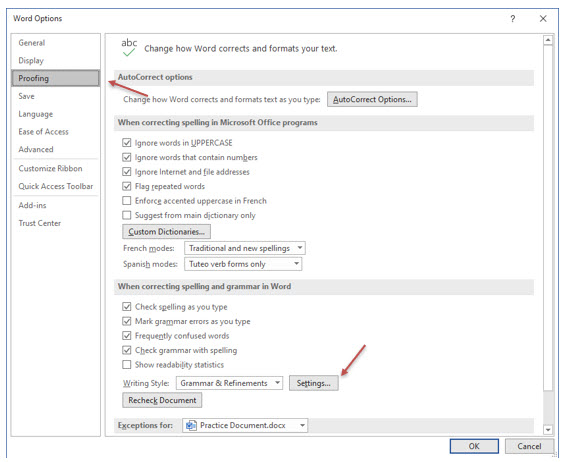Click the scrollbar up arrow
564x462 pixels.
tap(548, 40)
